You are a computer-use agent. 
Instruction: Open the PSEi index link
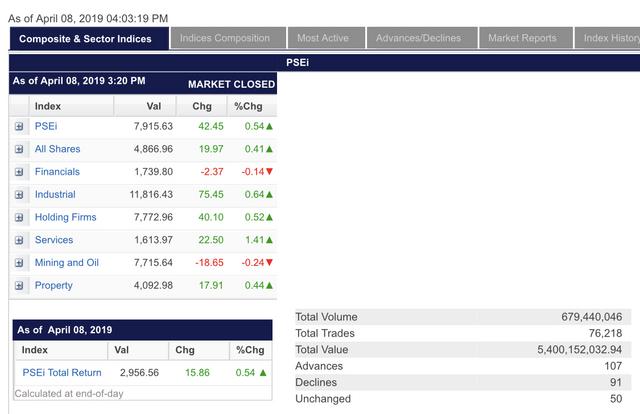pyautogui.click(x=46, y=126)
